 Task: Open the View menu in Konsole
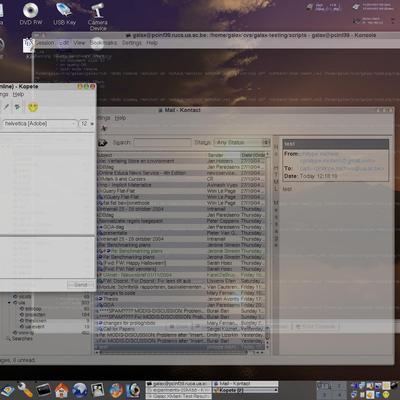(x=79, y=43)
